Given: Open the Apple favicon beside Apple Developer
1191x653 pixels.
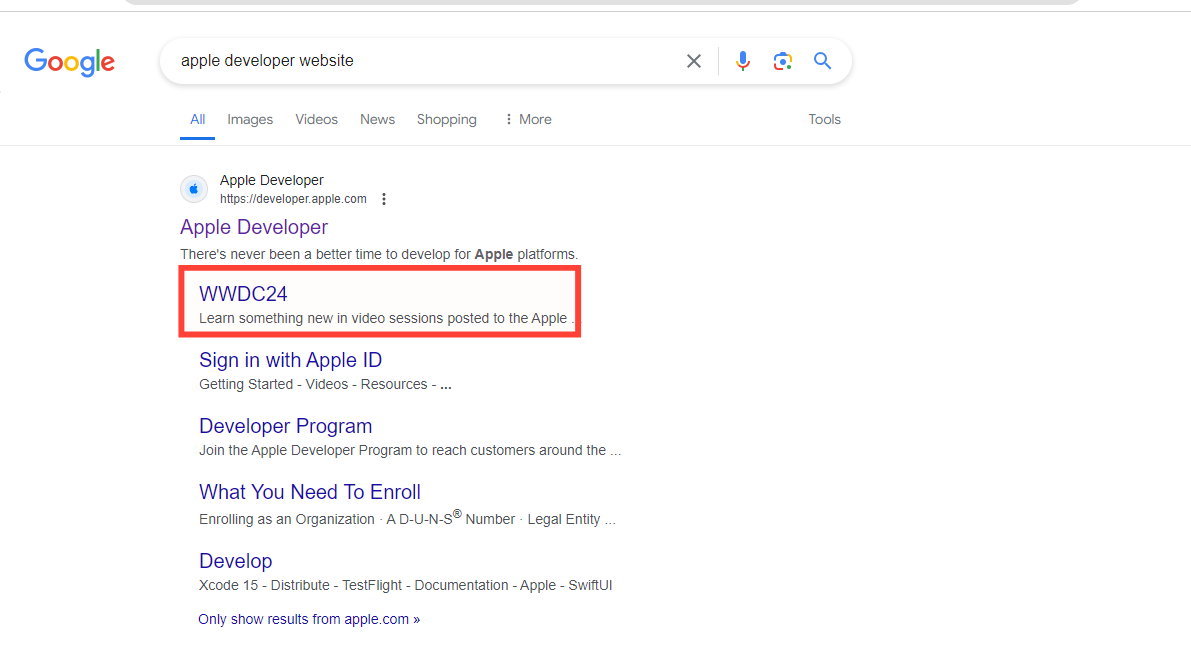Looking at the screenshot, I should click(x=194, y=189).
